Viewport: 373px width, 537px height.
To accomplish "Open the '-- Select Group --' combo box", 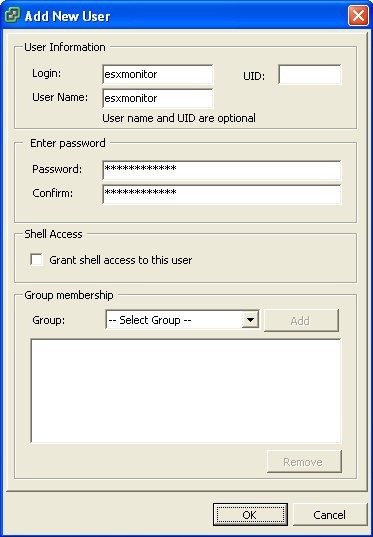I will (x=182, y=320).
